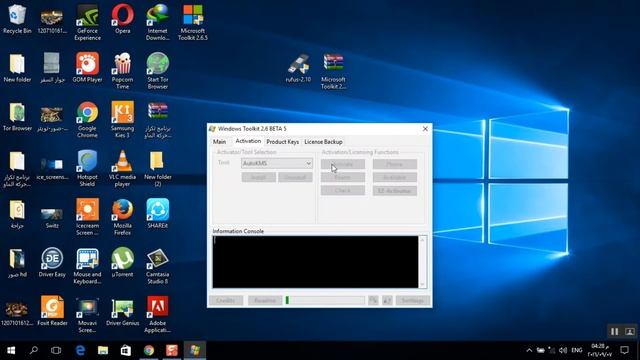Open the Product Keys tab
Image resolution: width=640 pixels, height=360 pixels.
pos(282,142)
